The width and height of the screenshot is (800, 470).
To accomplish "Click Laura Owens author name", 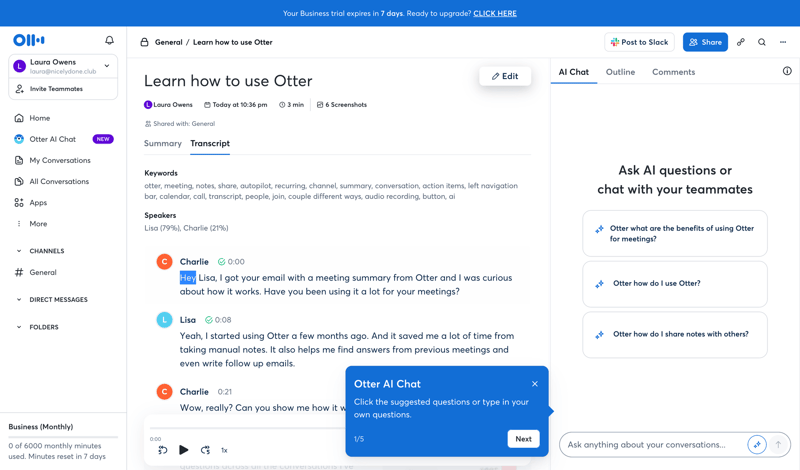I will [x=173, y=105].
